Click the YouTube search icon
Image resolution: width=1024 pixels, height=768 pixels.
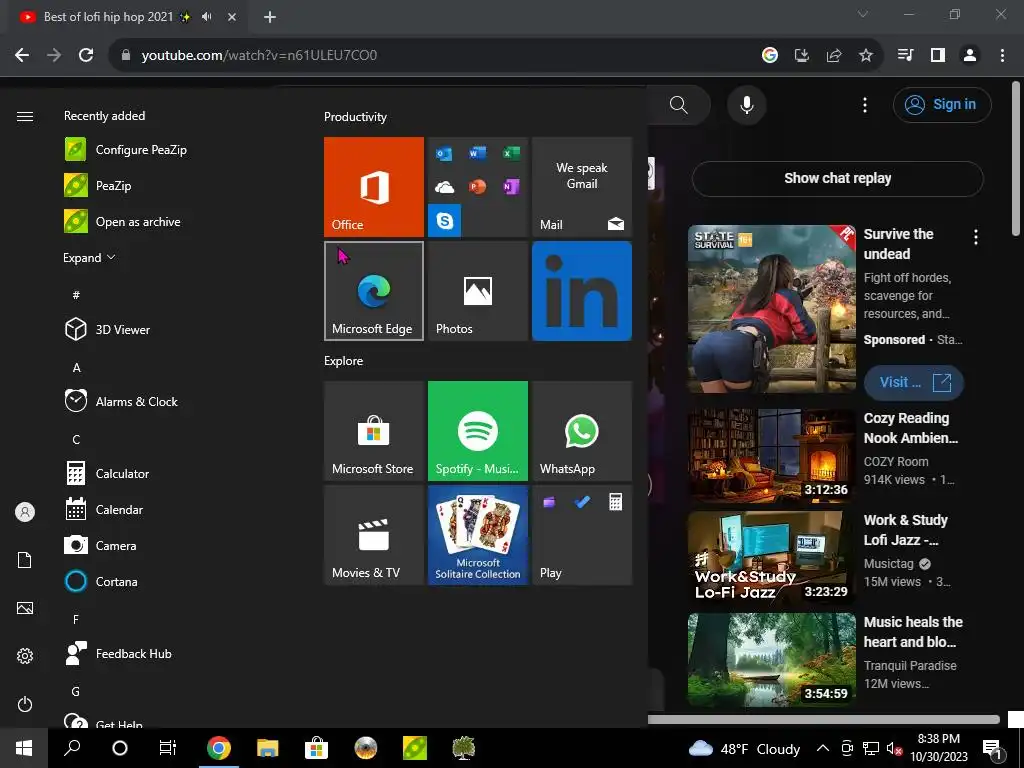point(679,104)
